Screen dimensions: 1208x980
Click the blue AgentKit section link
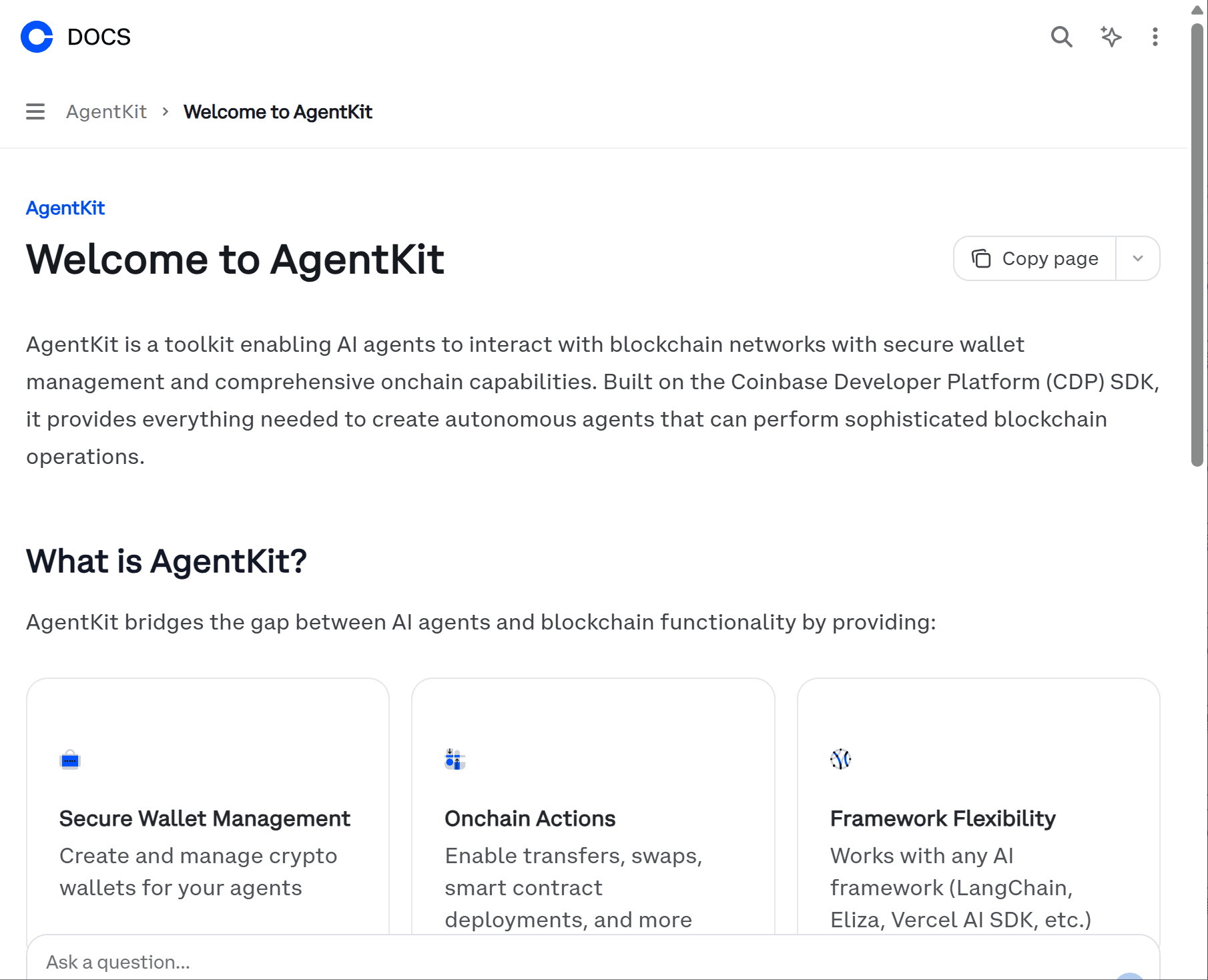click(65, 208)
